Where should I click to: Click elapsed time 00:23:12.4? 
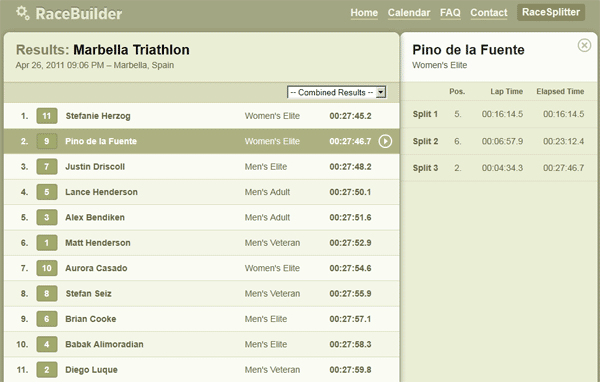coord(563,141)
